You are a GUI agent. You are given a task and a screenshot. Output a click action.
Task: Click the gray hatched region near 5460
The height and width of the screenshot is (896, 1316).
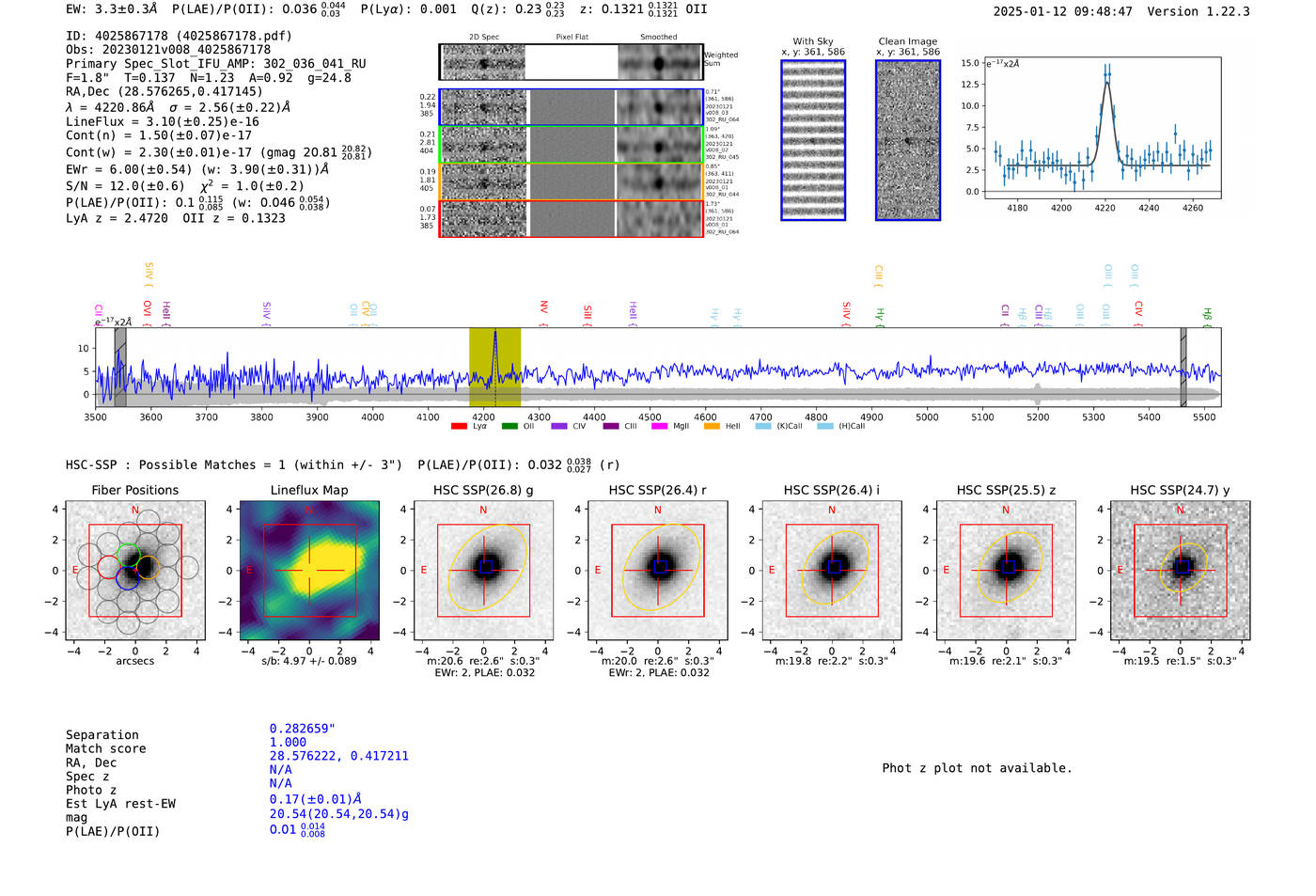coord(1183,368)
